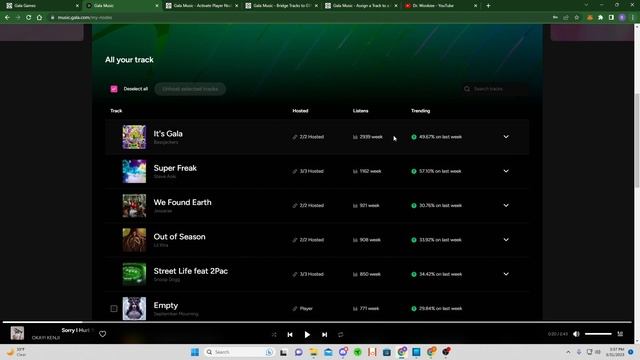
Task: Switch to the Assign a Track tab
Action: (x=361, y=6)
